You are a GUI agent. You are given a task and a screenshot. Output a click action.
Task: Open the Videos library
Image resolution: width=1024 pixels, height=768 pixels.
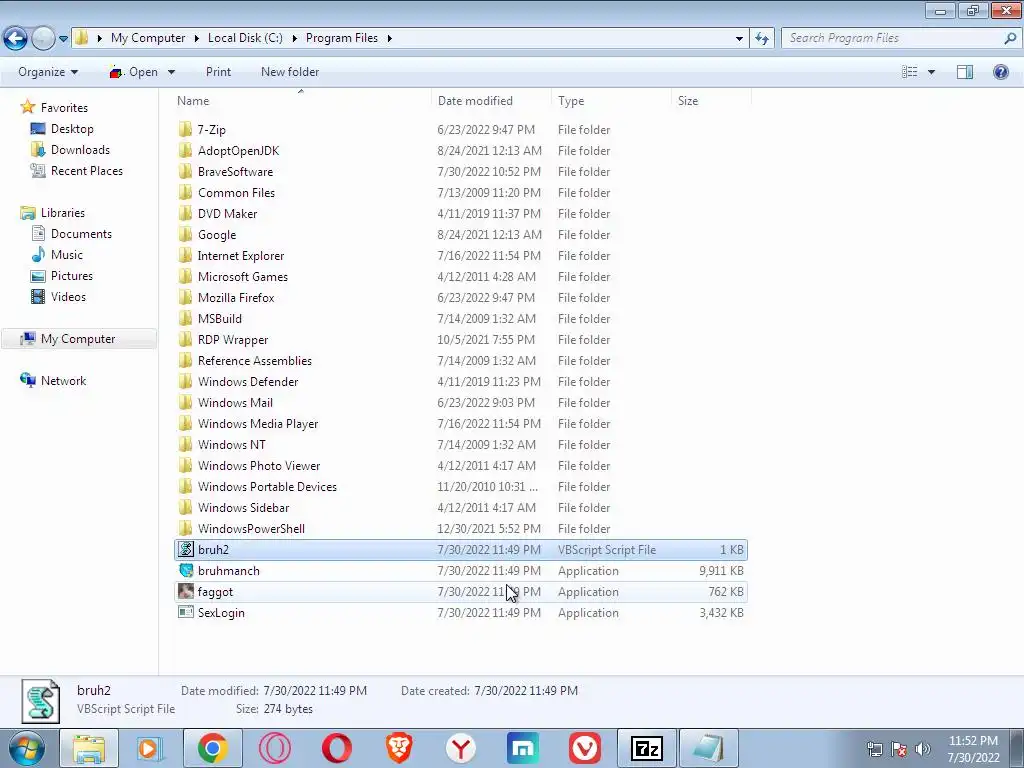(68, 296)
